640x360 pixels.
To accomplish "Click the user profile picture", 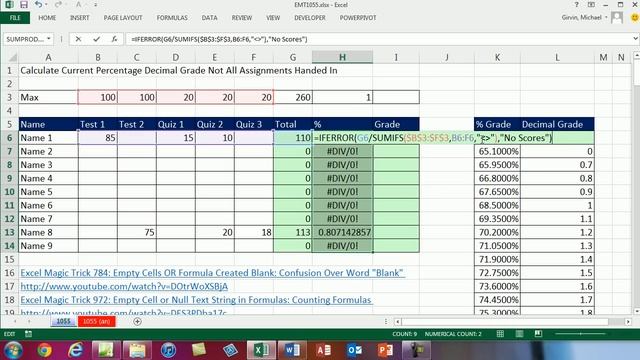I will pos(617,18).
